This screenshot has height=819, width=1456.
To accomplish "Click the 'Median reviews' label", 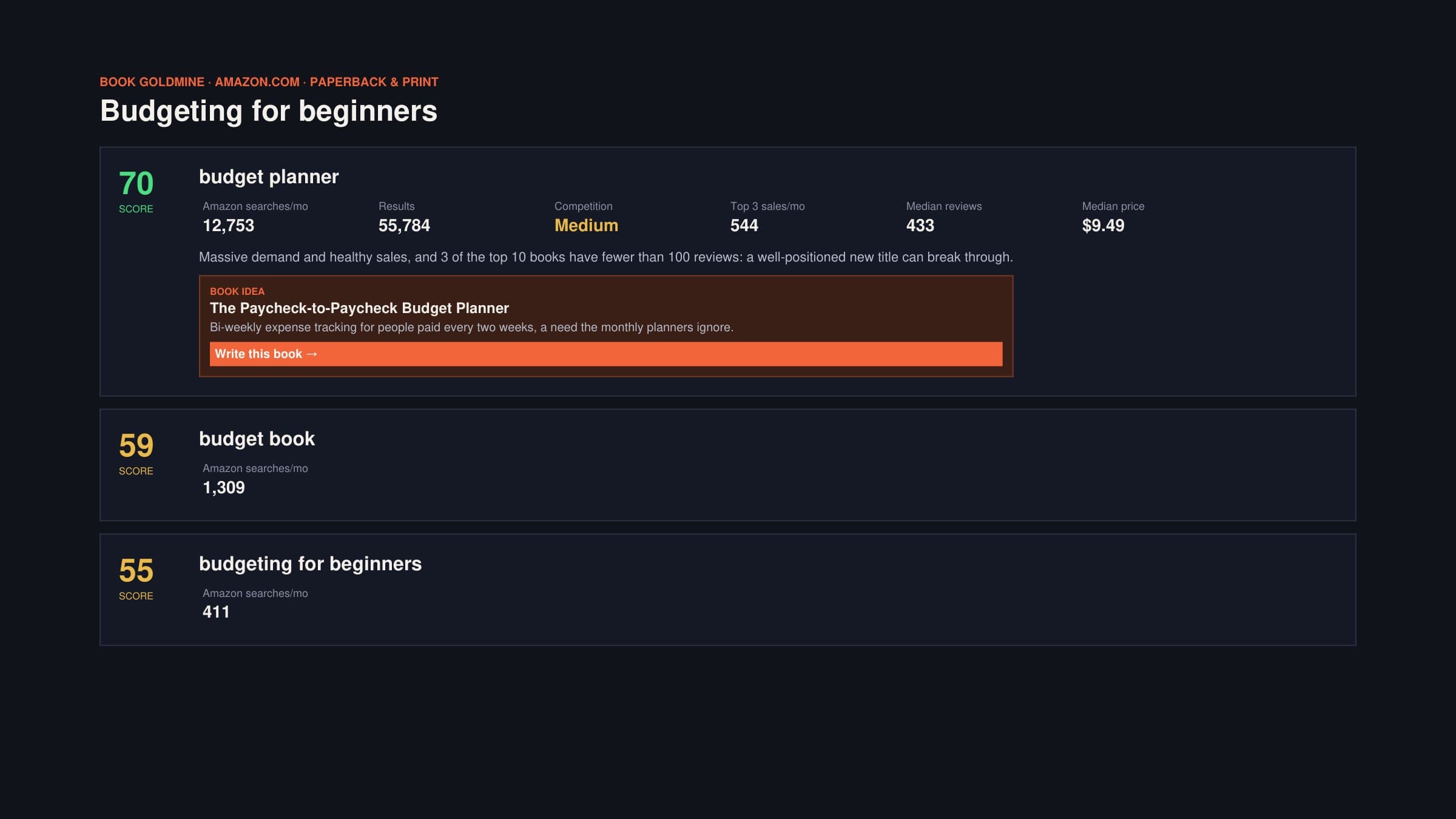I will [x=944, y=206].
